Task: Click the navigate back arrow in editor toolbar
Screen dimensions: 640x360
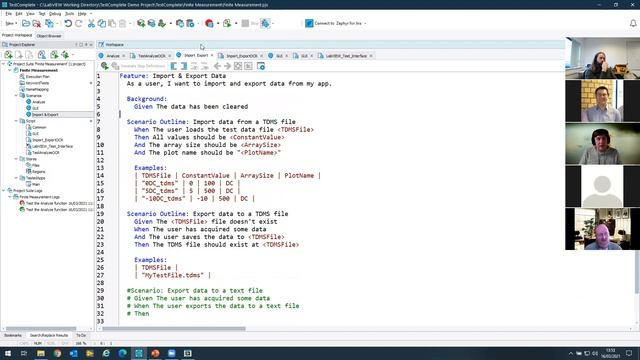Action: [217, 66]
